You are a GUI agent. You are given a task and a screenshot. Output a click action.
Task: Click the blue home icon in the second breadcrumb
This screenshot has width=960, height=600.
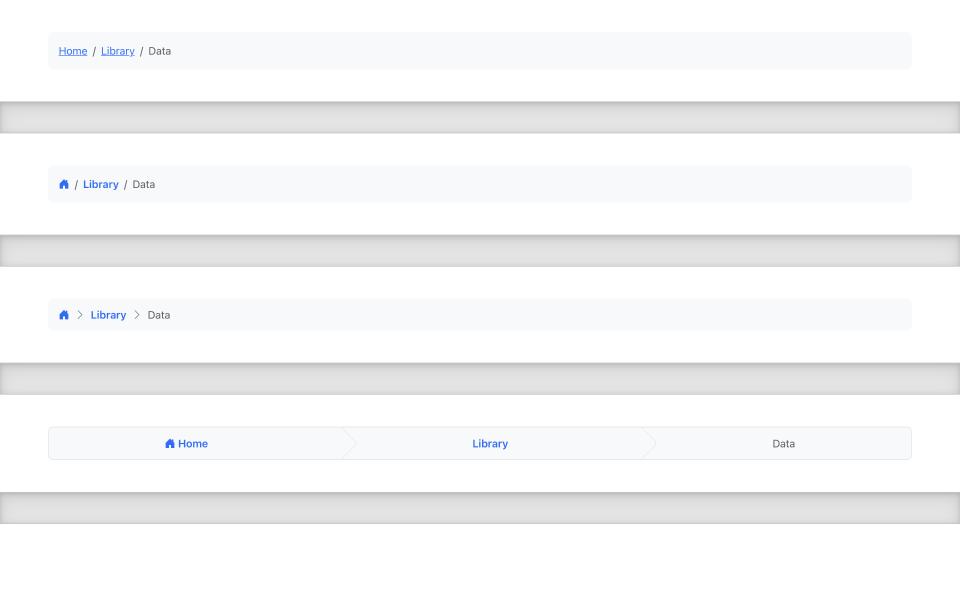click(63, 184)
